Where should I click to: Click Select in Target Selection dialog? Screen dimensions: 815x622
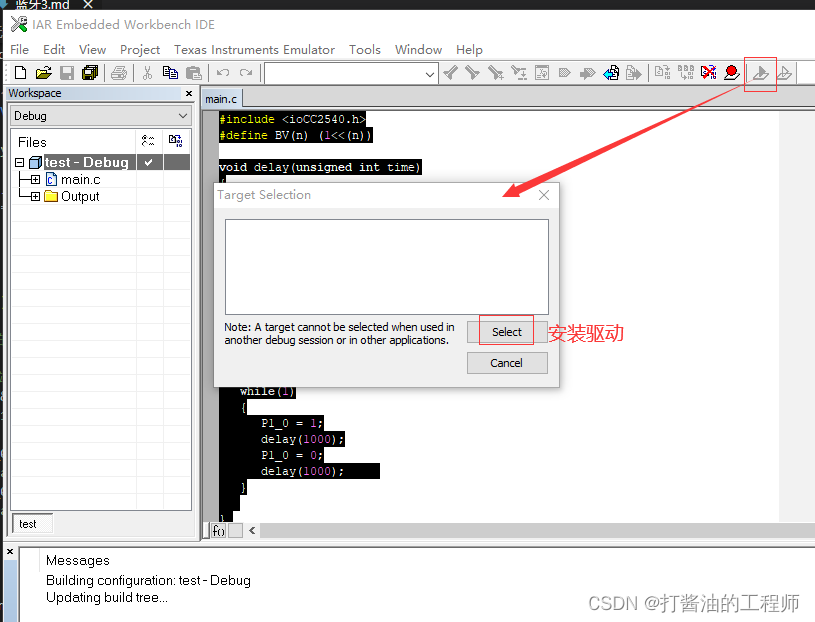(507, 332)
